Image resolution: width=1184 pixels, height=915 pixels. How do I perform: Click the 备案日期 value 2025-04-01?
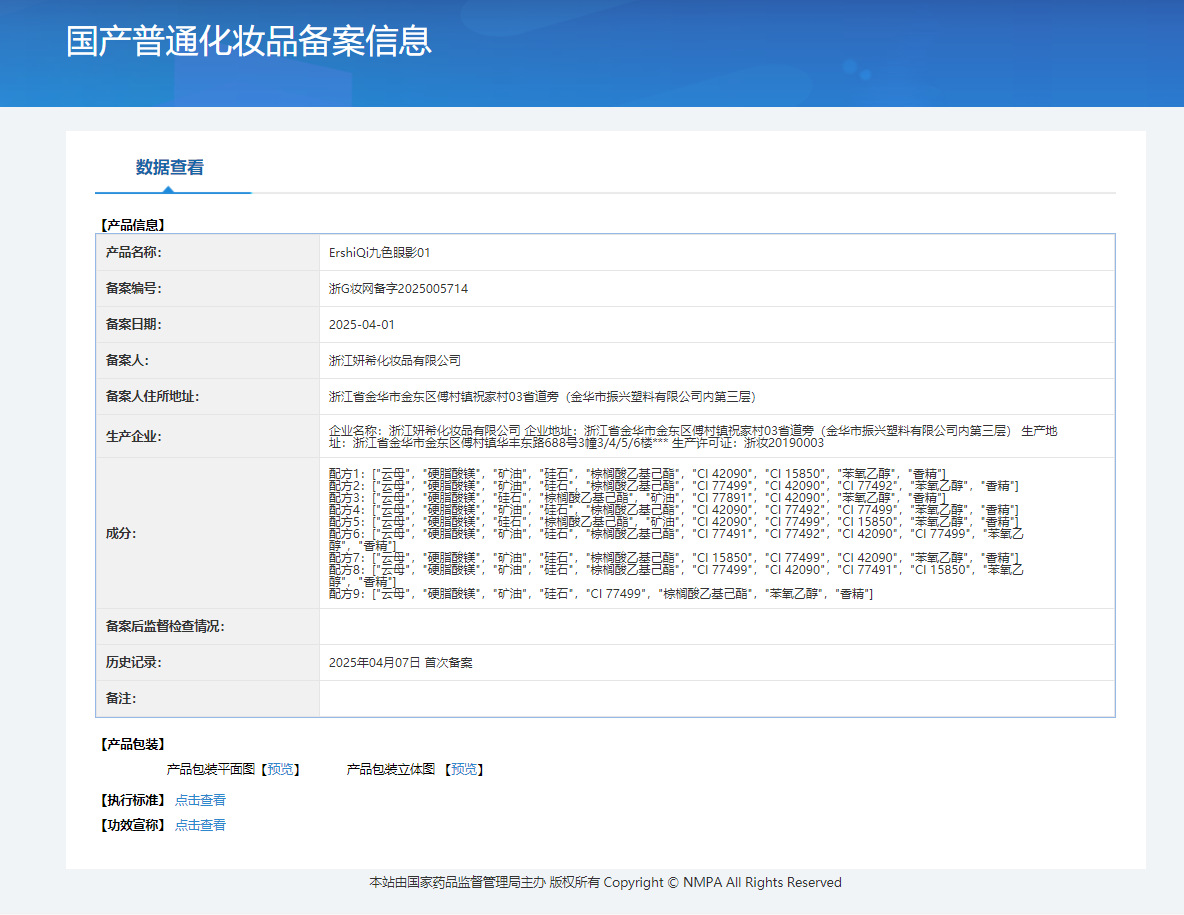[x=362, y=325]
